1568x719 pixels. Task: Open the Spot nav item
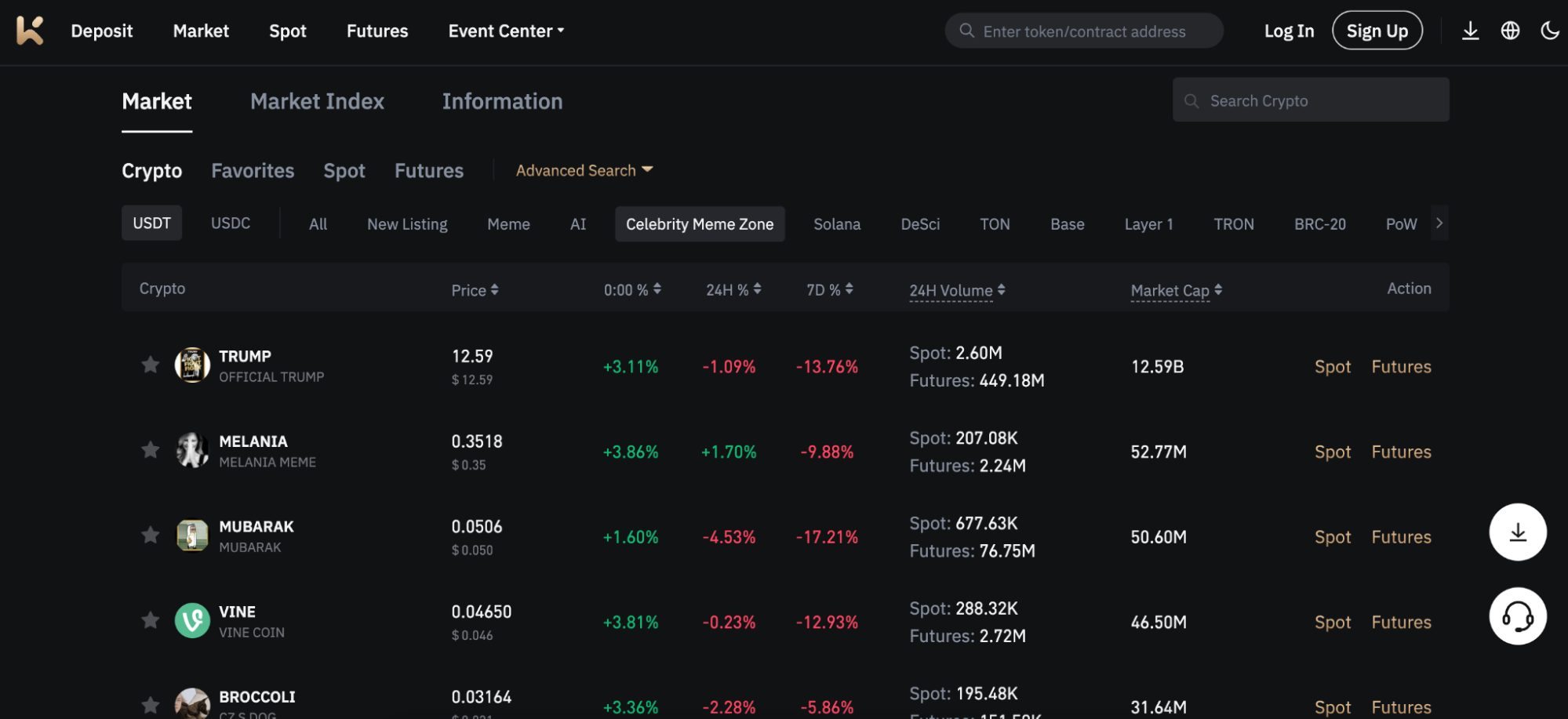click(288, 31)
